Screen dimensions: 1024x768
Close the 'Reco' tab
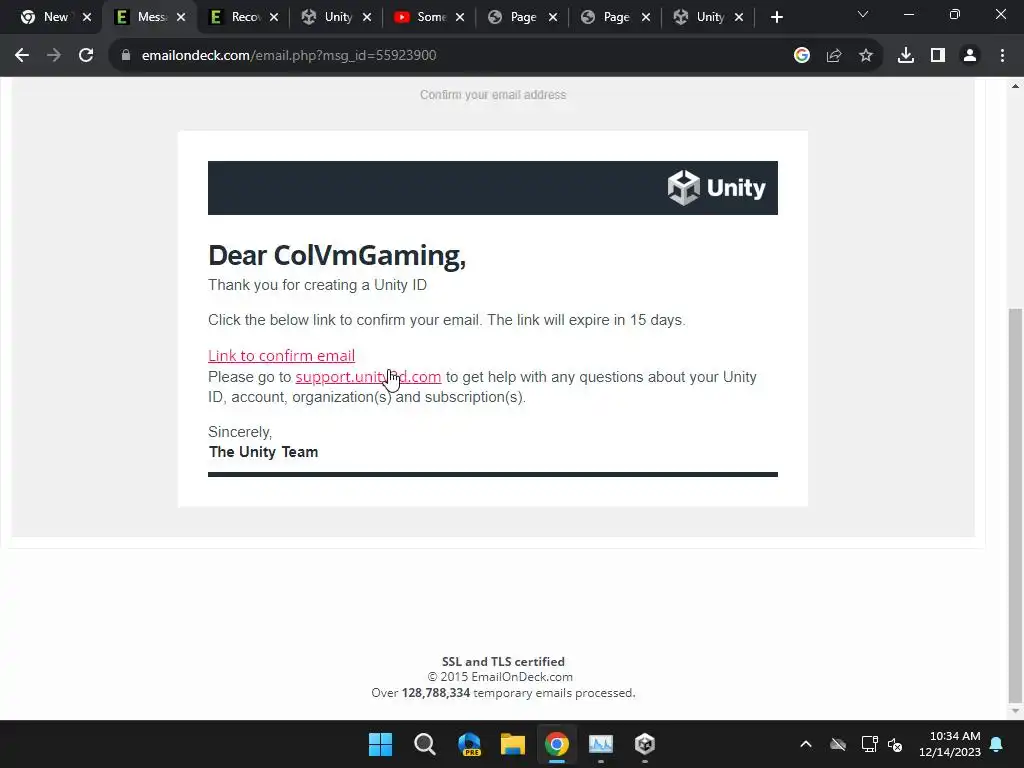click(x=274, y=17)
